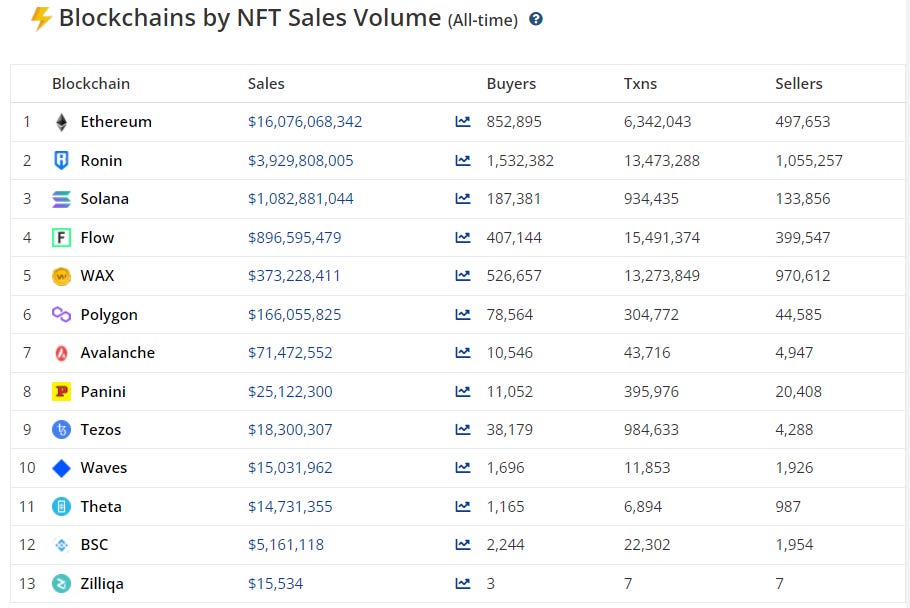
Task: Click the $3,929,808,005 Ronin sales figure
Action: [x=301, y=161]
